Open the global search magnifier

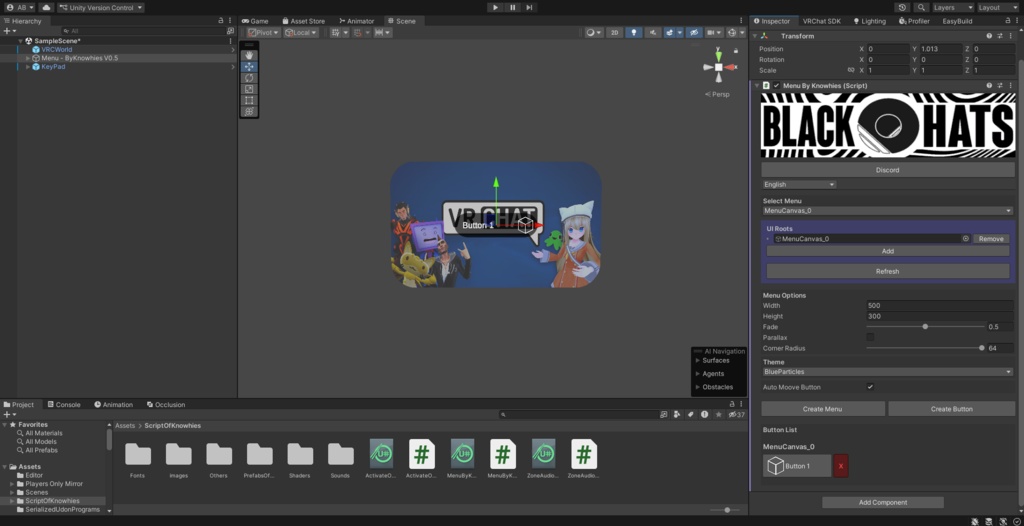tap(921, 7)
